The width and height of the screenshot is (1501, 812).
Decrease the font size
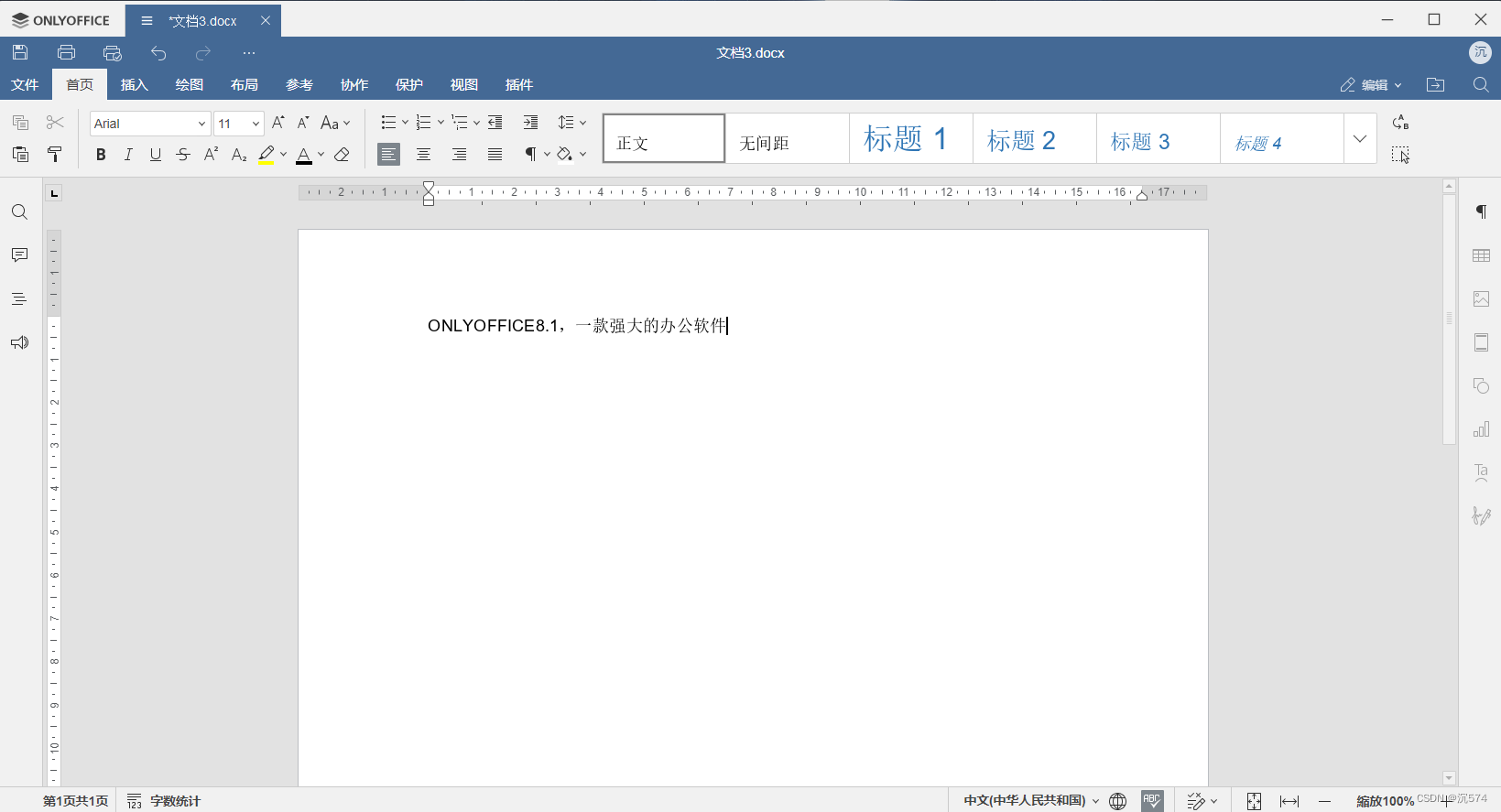click(x=303, y=122)
